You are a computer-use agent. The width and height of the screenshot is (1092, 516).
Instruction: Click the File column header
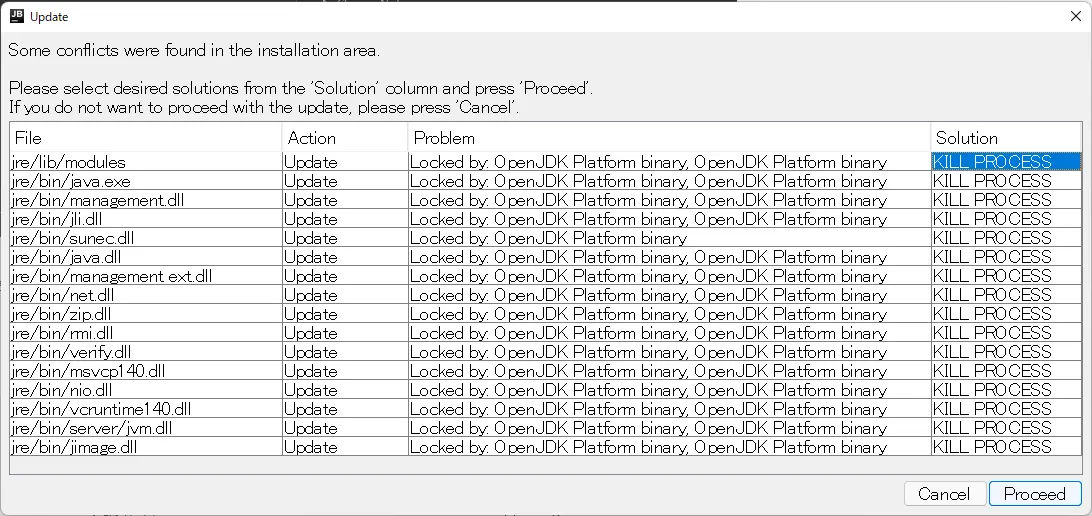click(x=146, y=138)
